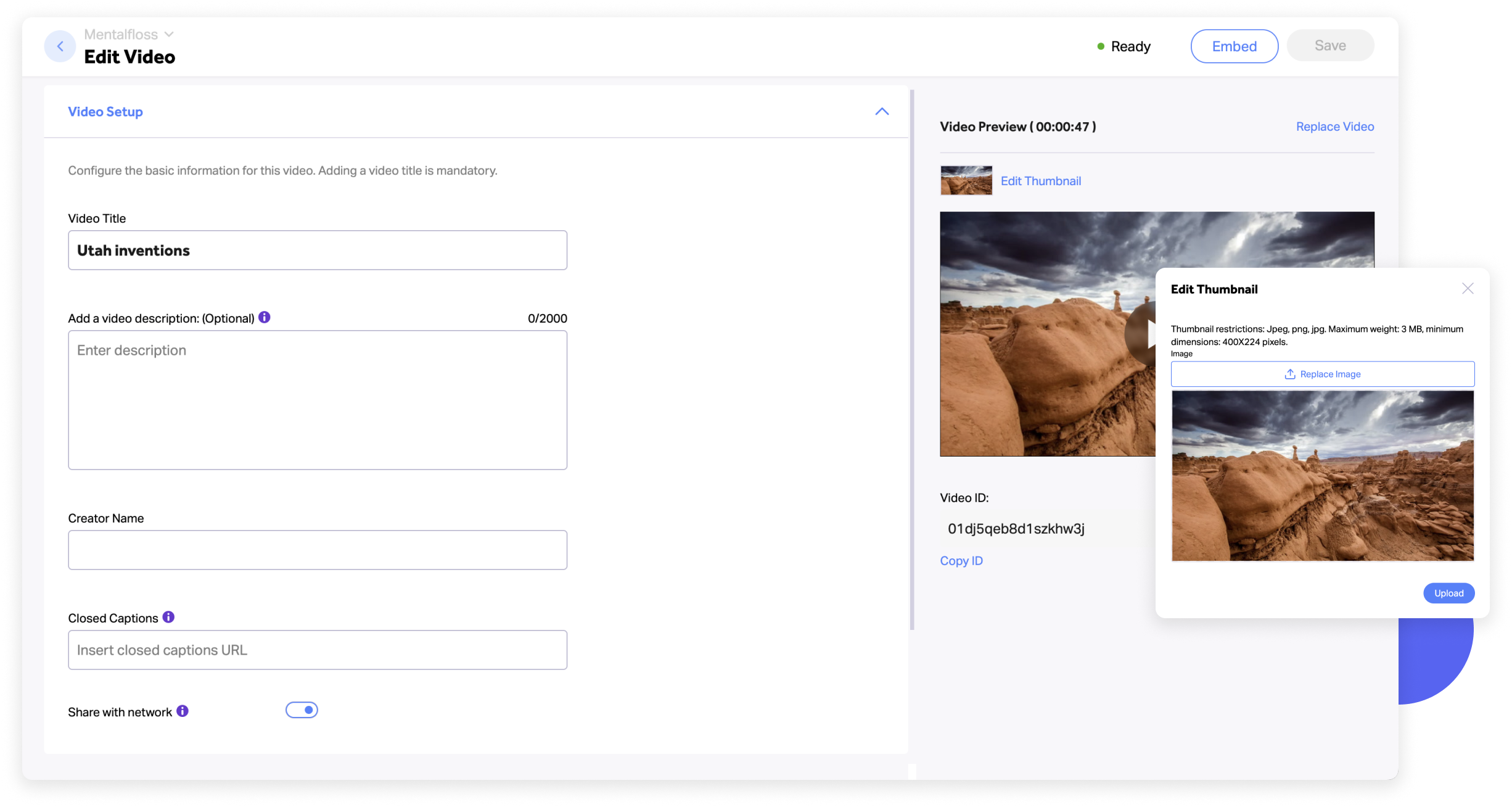Click the closed captions URL field

(x=318, y=650)
